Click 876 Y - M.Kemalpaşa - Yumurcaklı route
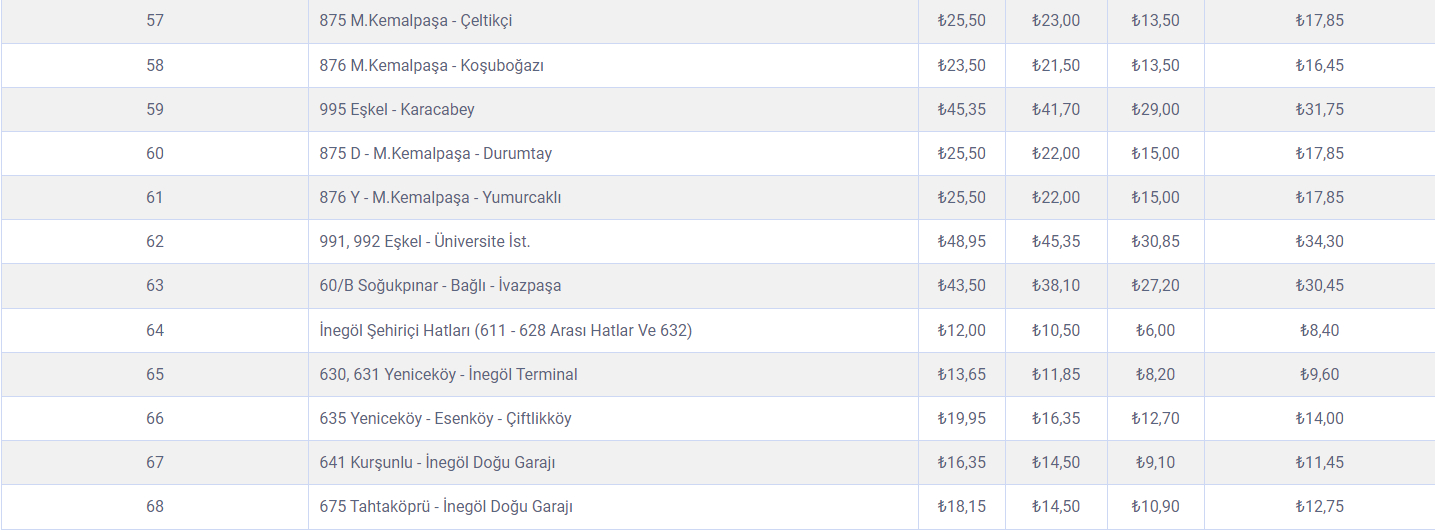The width and height of the screenshot is (1435, 530). (x=440, y=197)
